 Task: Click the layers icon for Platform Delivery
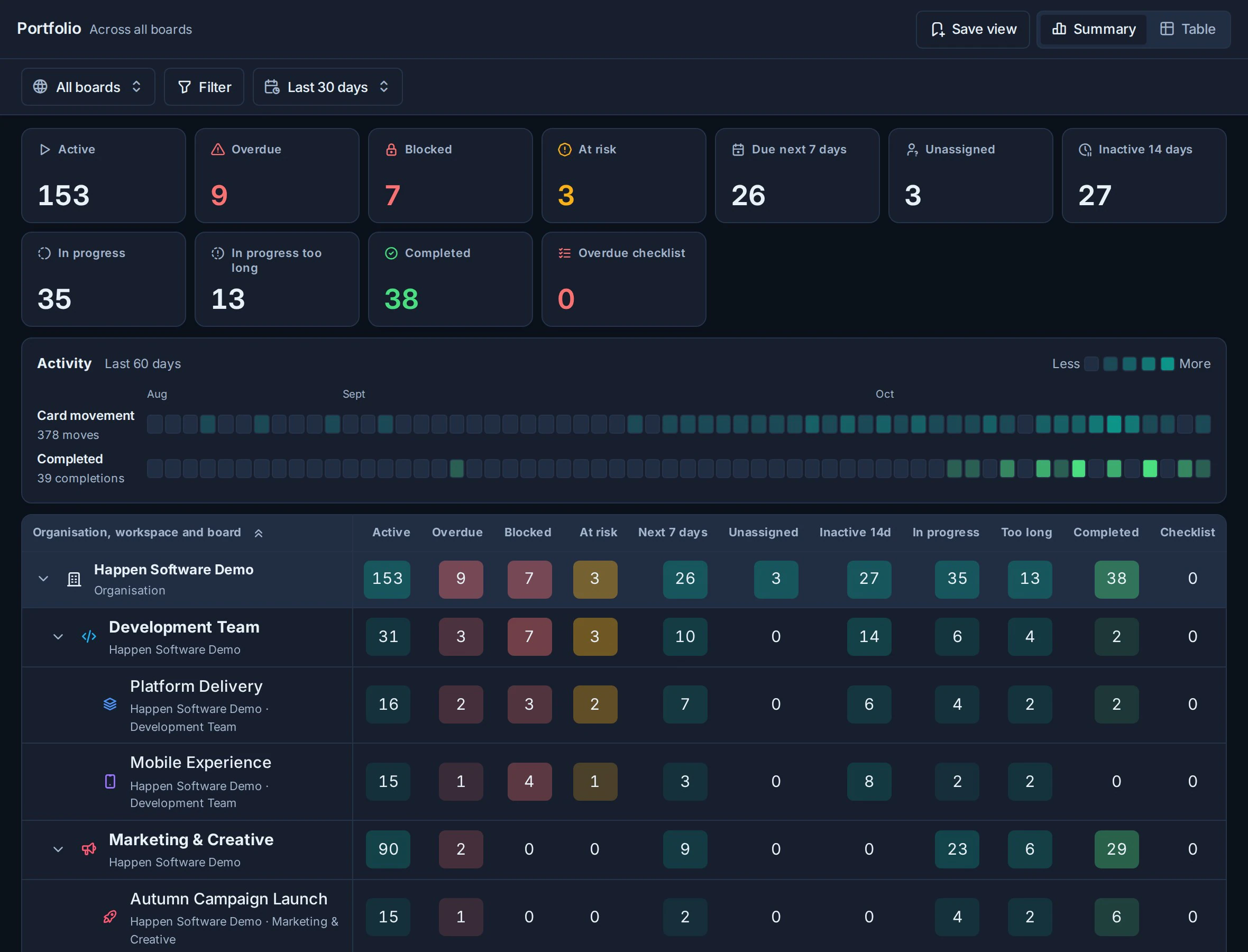110,704
